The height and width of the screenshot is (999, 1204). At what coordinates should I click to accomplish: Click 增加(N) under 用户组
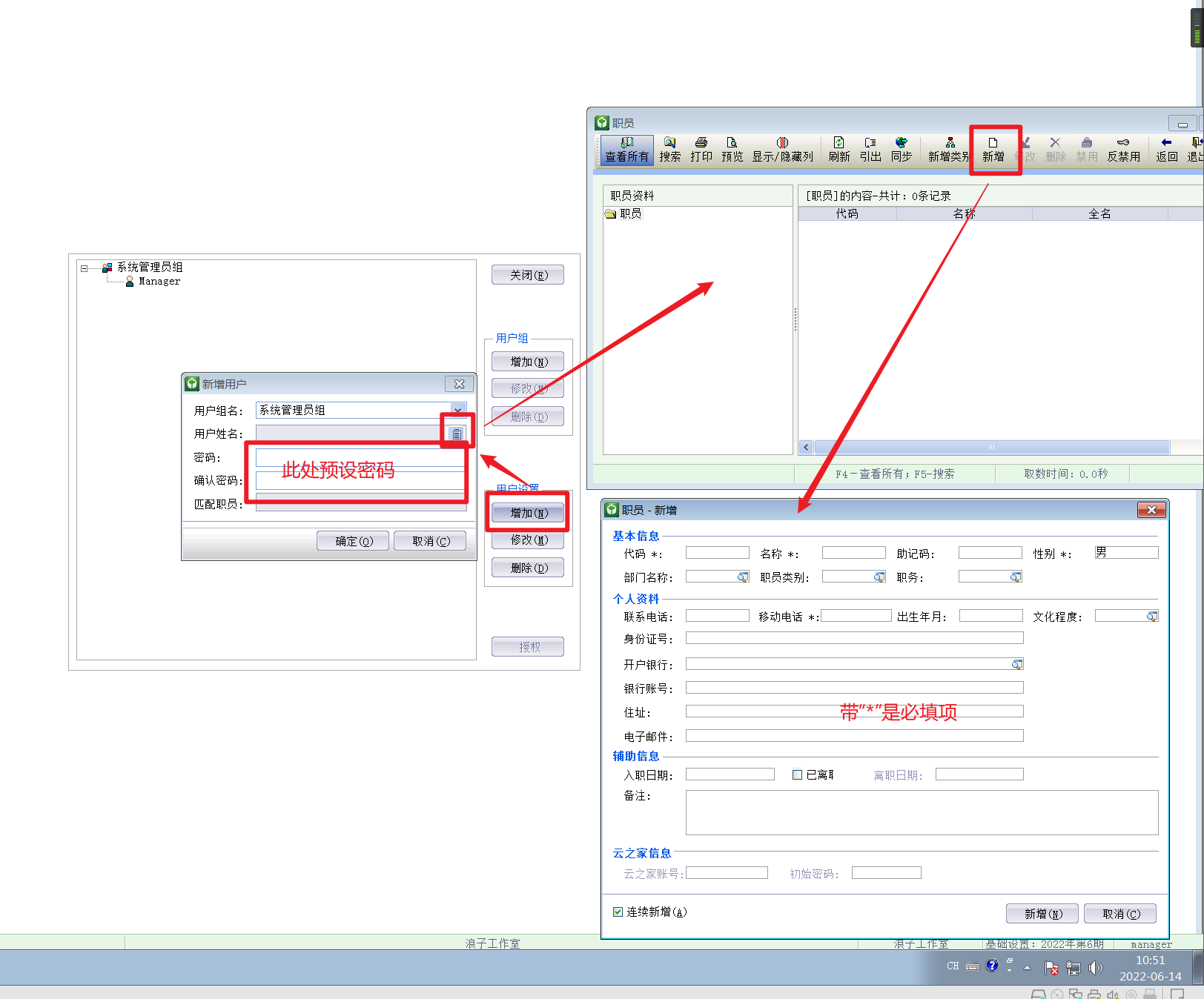[x=528, y=362]
